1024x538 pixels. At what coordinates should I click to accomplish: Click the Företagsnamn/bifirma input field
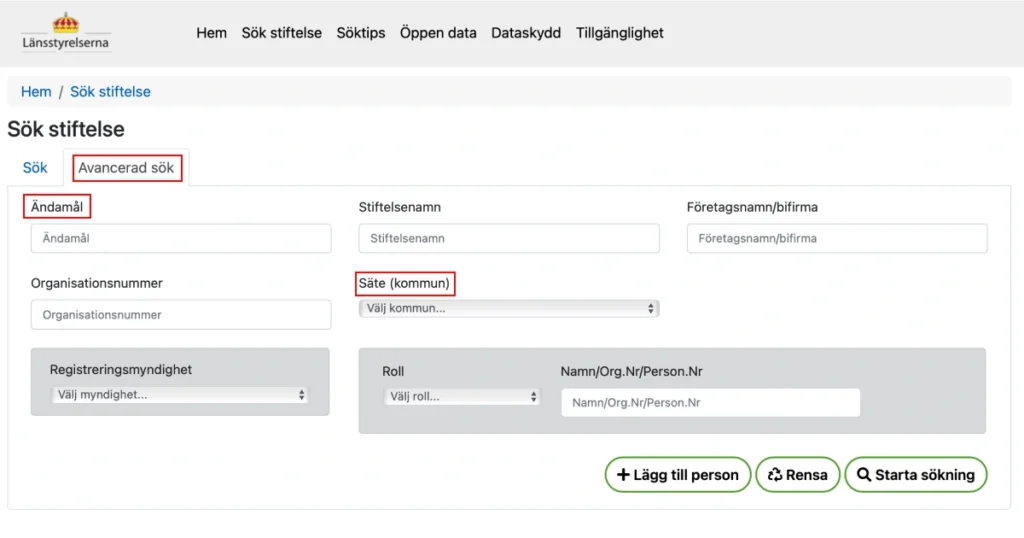pos(837,239)
